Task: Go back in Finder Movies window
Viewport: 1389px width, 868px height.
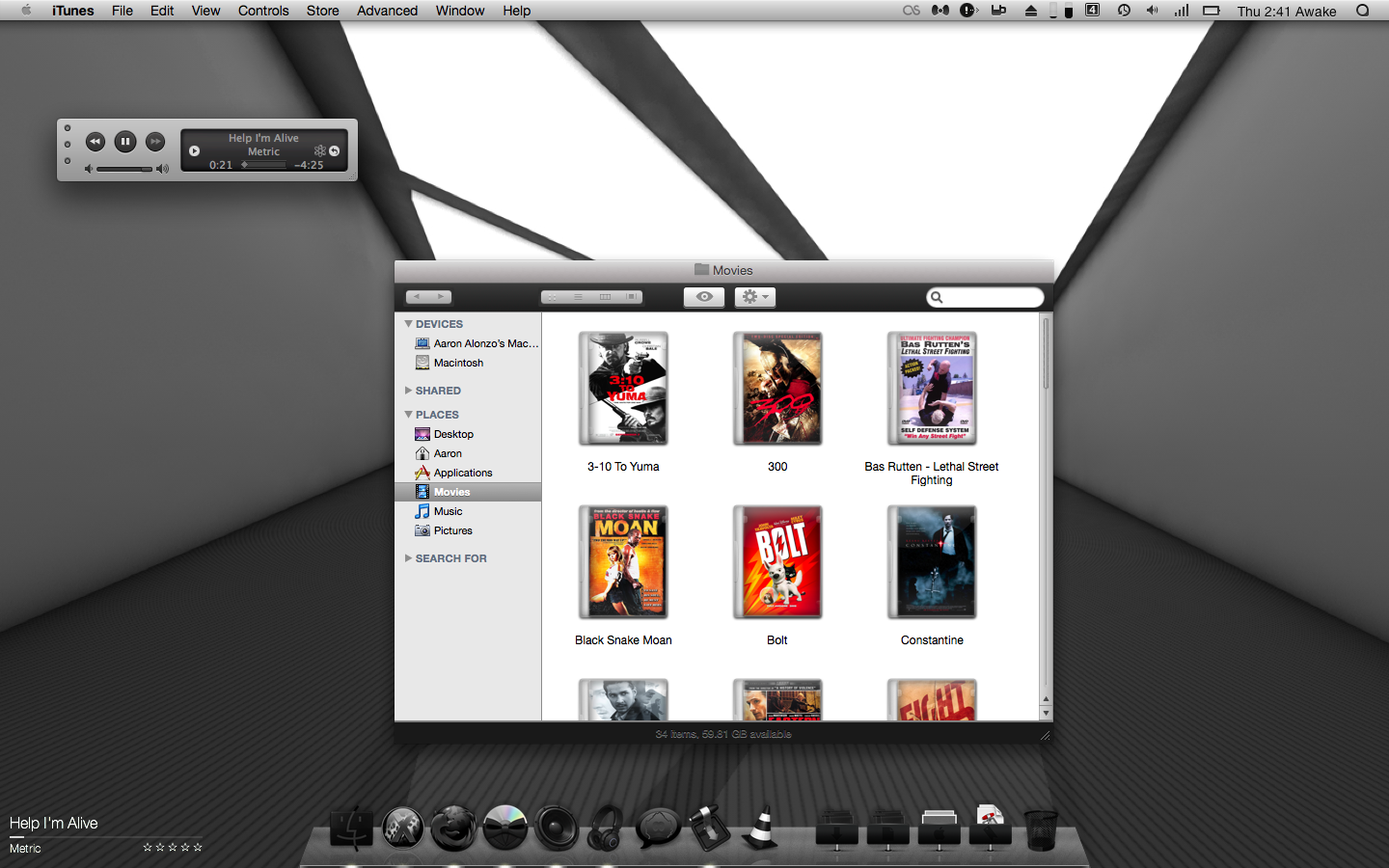Action: pyautogui.click(x=417, y=297)
